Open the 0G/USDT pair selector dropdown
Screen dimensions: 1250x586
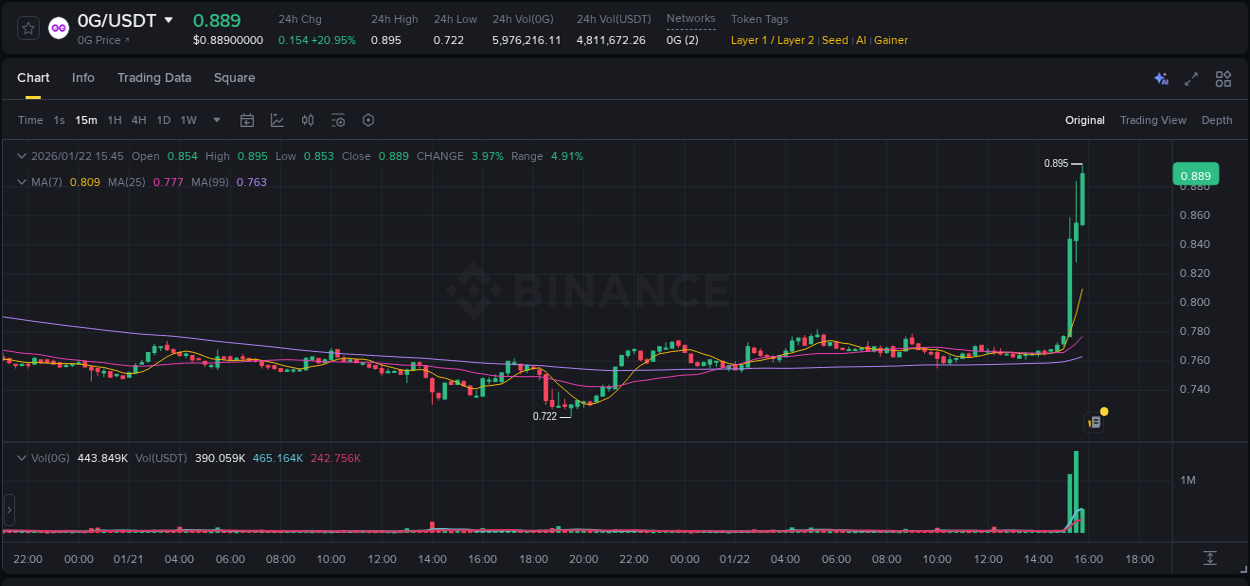167,20
